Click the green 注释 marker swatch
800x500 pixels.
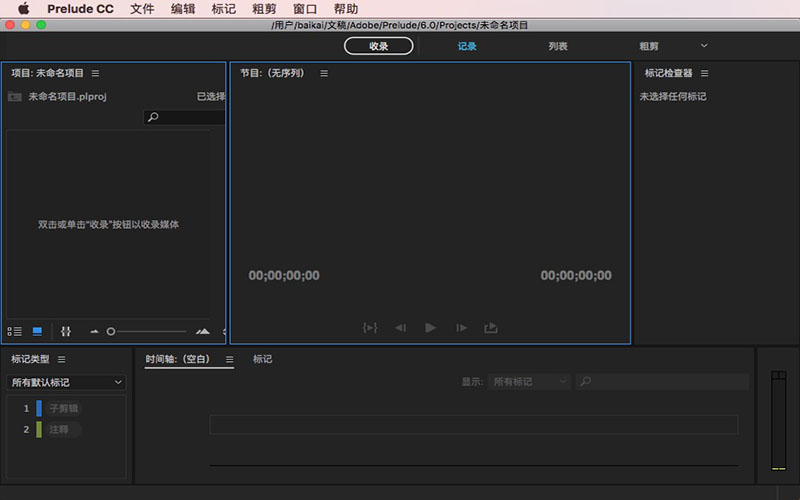pyautogui.click(x=39, y=430)
